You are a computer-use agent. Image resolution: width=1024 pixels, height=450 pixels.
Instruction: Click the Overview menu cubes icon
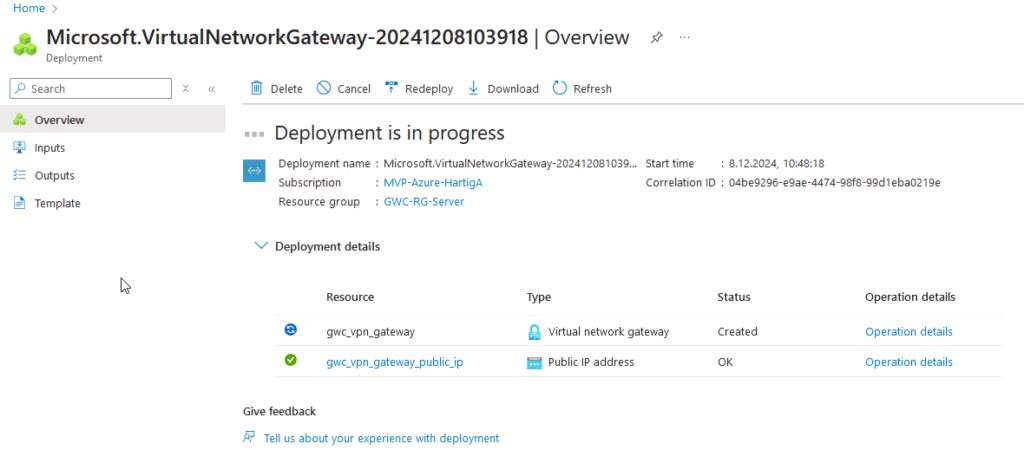20,120
